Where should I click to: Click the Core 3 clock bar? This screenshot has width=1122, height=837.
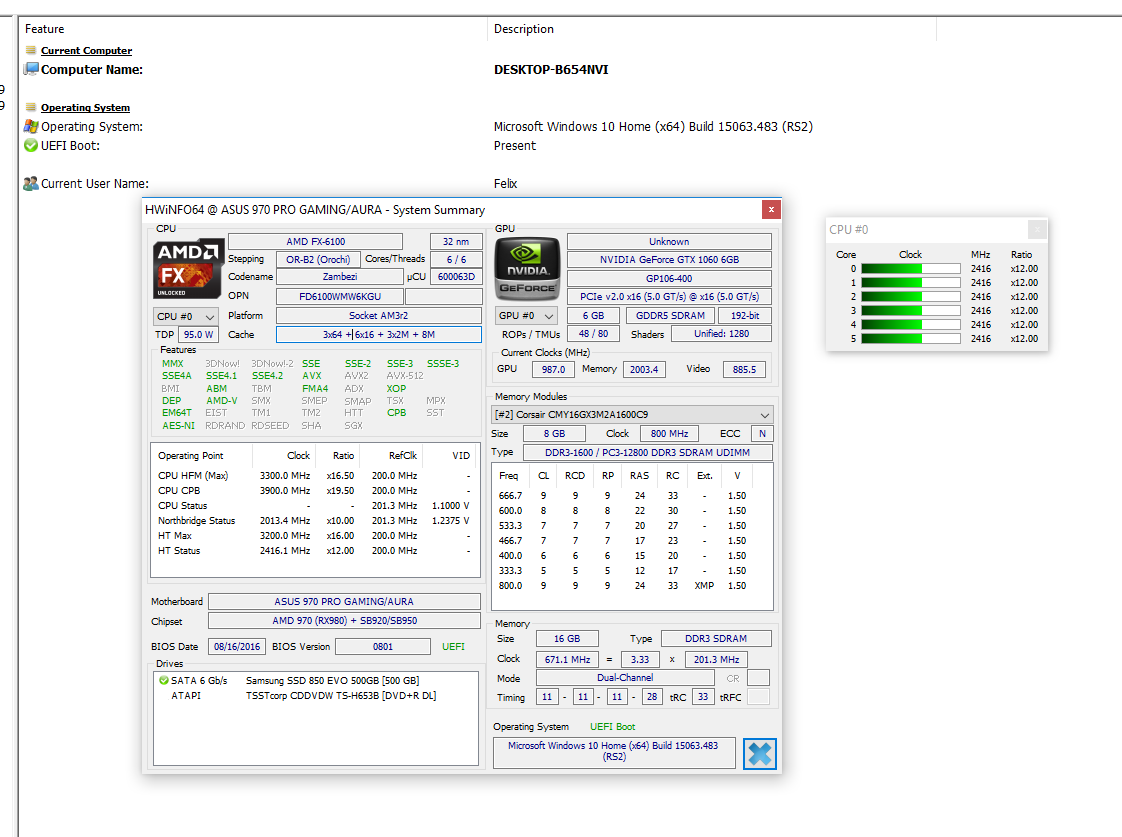(910, 310)
